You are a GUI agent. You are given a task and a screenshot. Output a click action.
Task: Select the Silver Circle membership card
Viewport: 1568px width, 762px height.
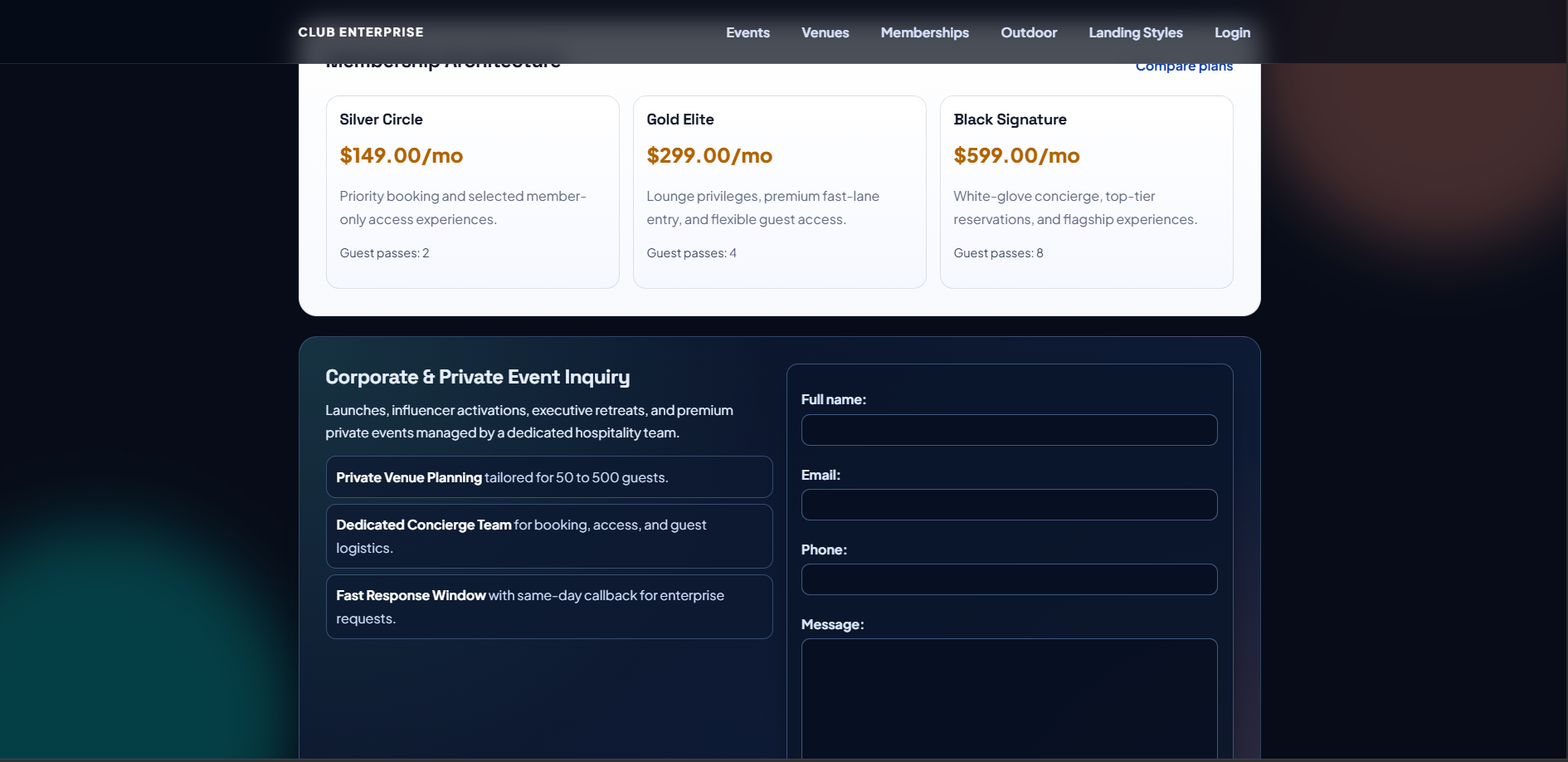(x=472, y=192)
